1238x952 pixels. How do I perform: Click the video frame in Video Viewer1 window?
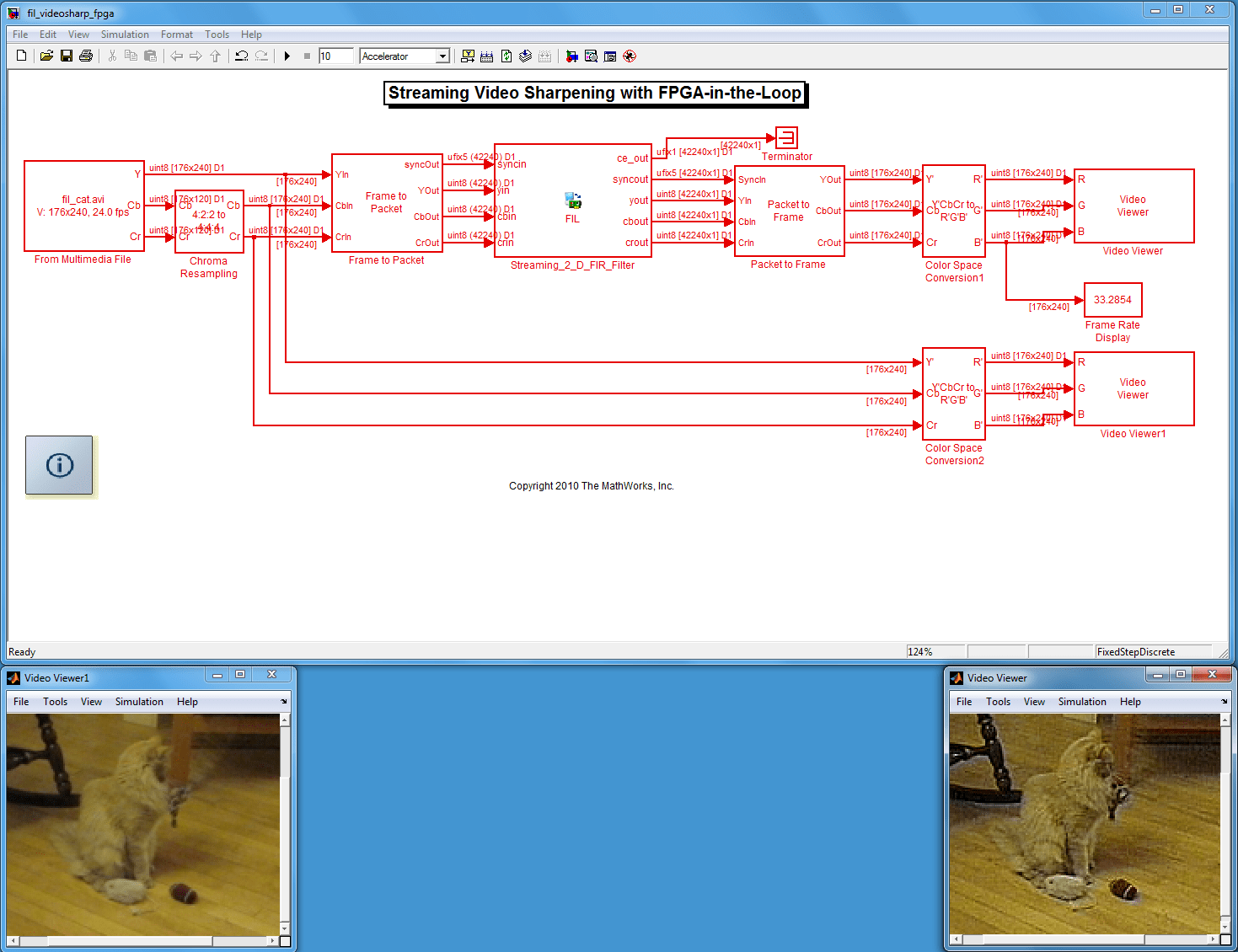click(143, 824)
